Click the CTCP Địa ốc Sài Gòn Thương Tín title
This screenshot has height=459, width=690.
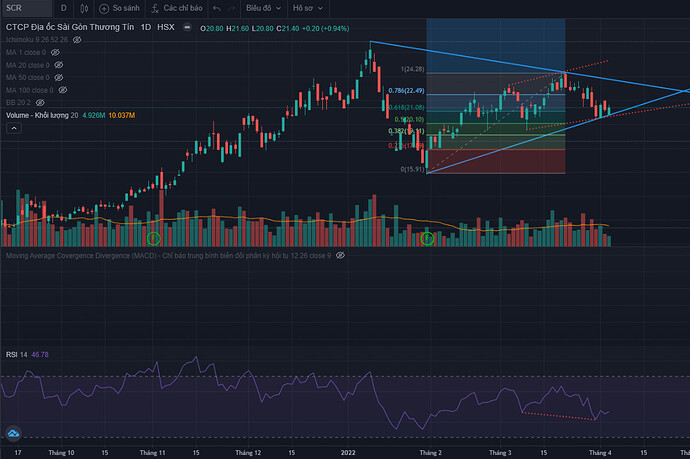click(x=70, y=27)
